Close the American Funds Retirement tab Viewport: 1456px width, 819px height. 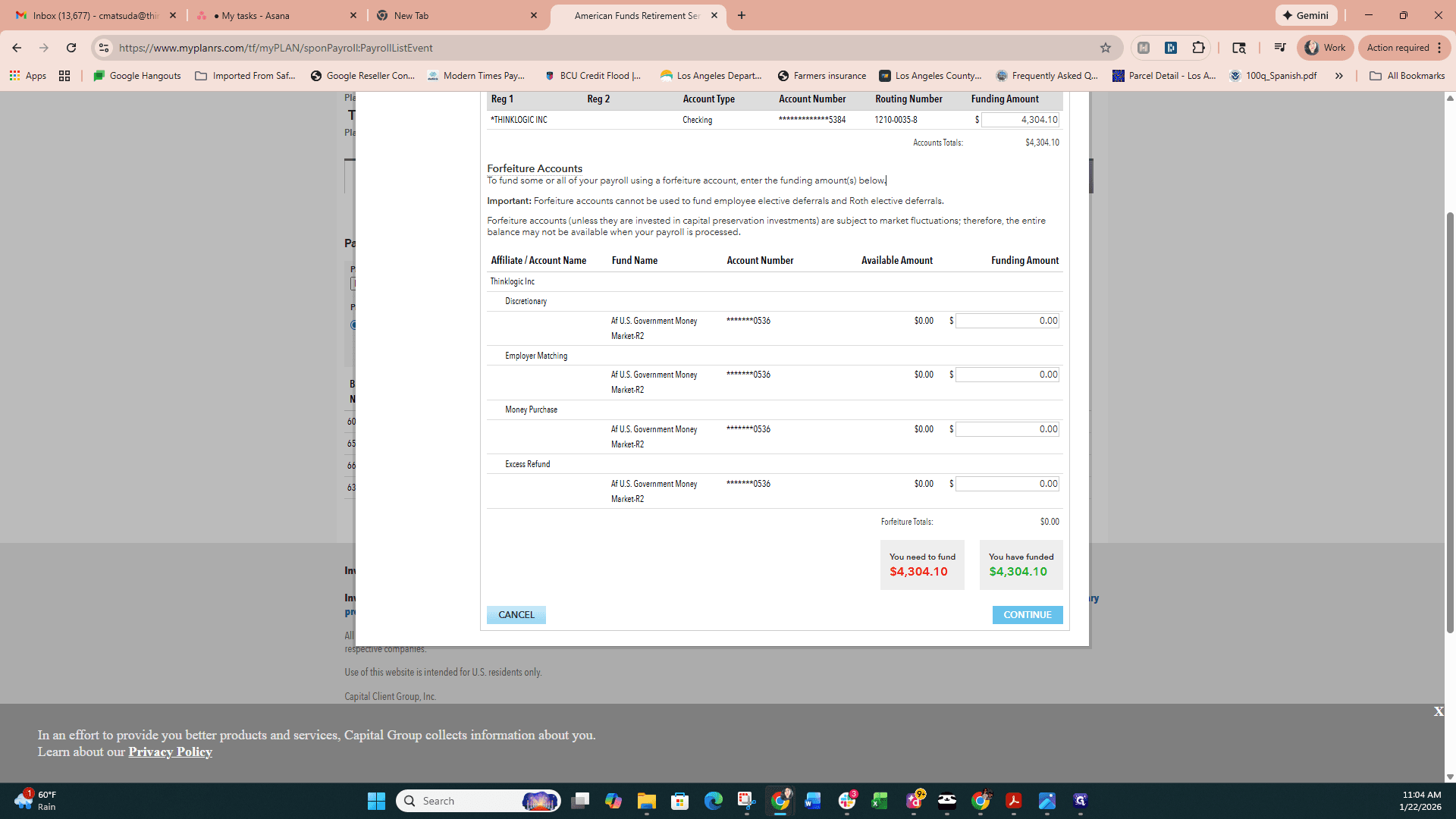(714, 15)
